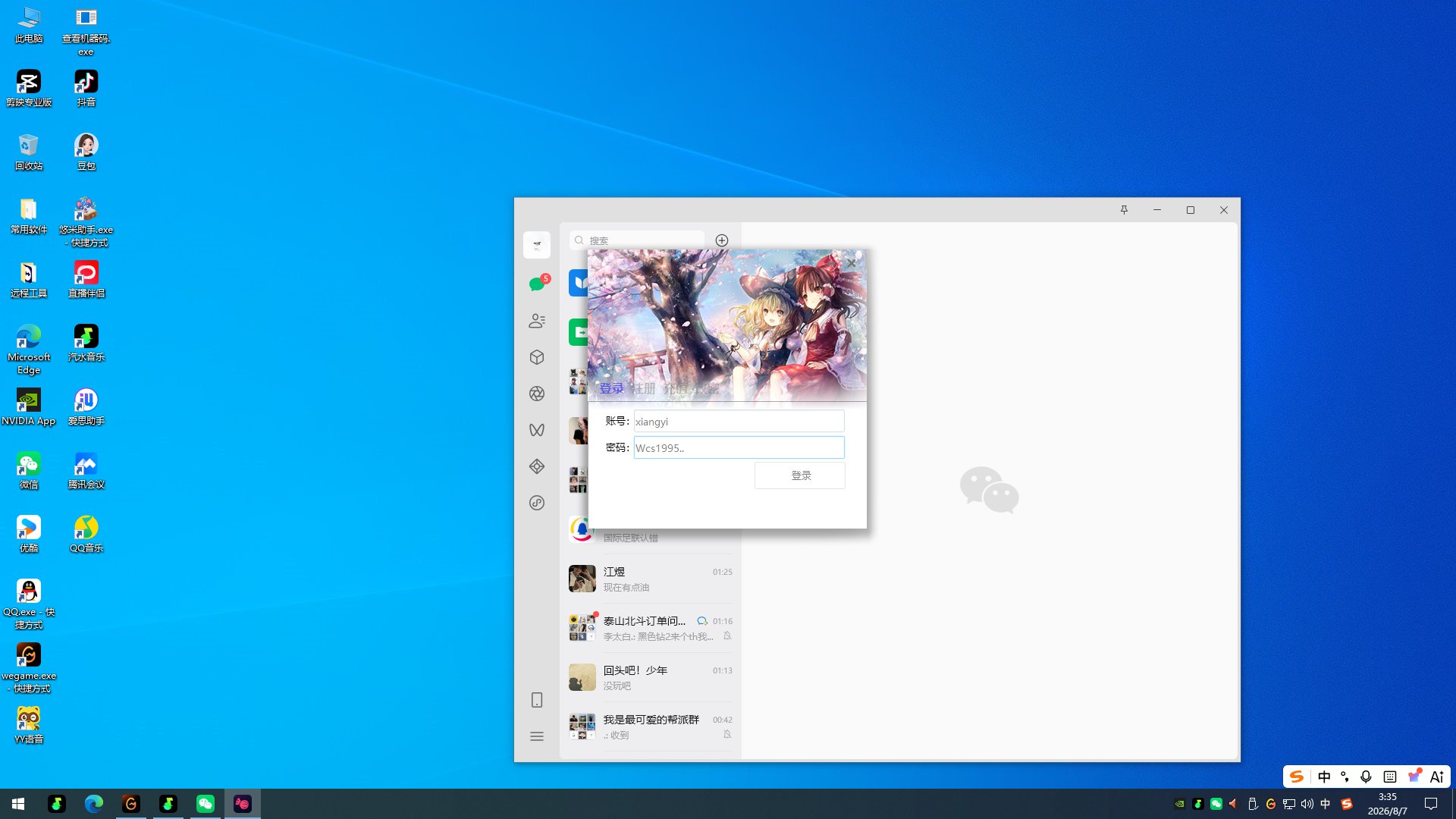Open the 江煜 chat conversation

[x=651, y=579]
